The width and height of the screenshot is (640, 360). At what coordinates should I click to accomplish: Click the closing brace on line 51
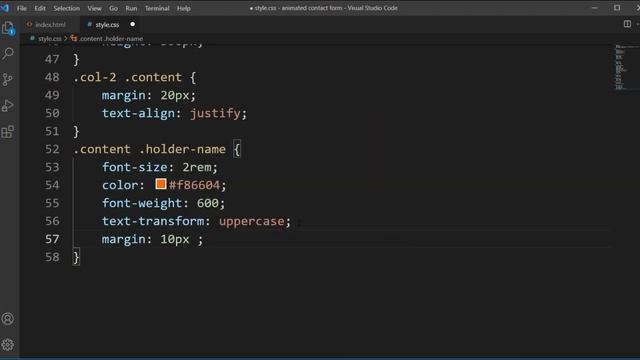(x=76, y=131)
